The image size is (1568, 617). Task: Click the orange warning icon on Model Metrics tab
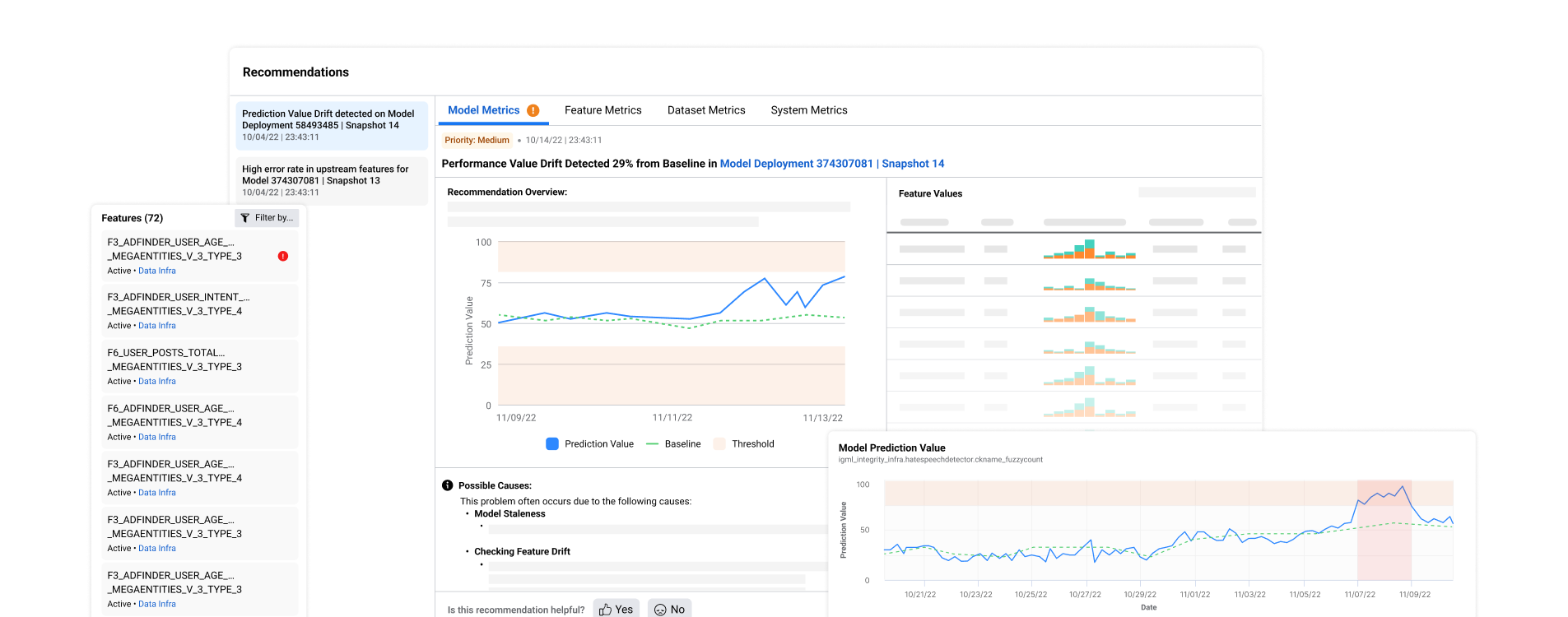pyautogui.click(x=533, y=110)
